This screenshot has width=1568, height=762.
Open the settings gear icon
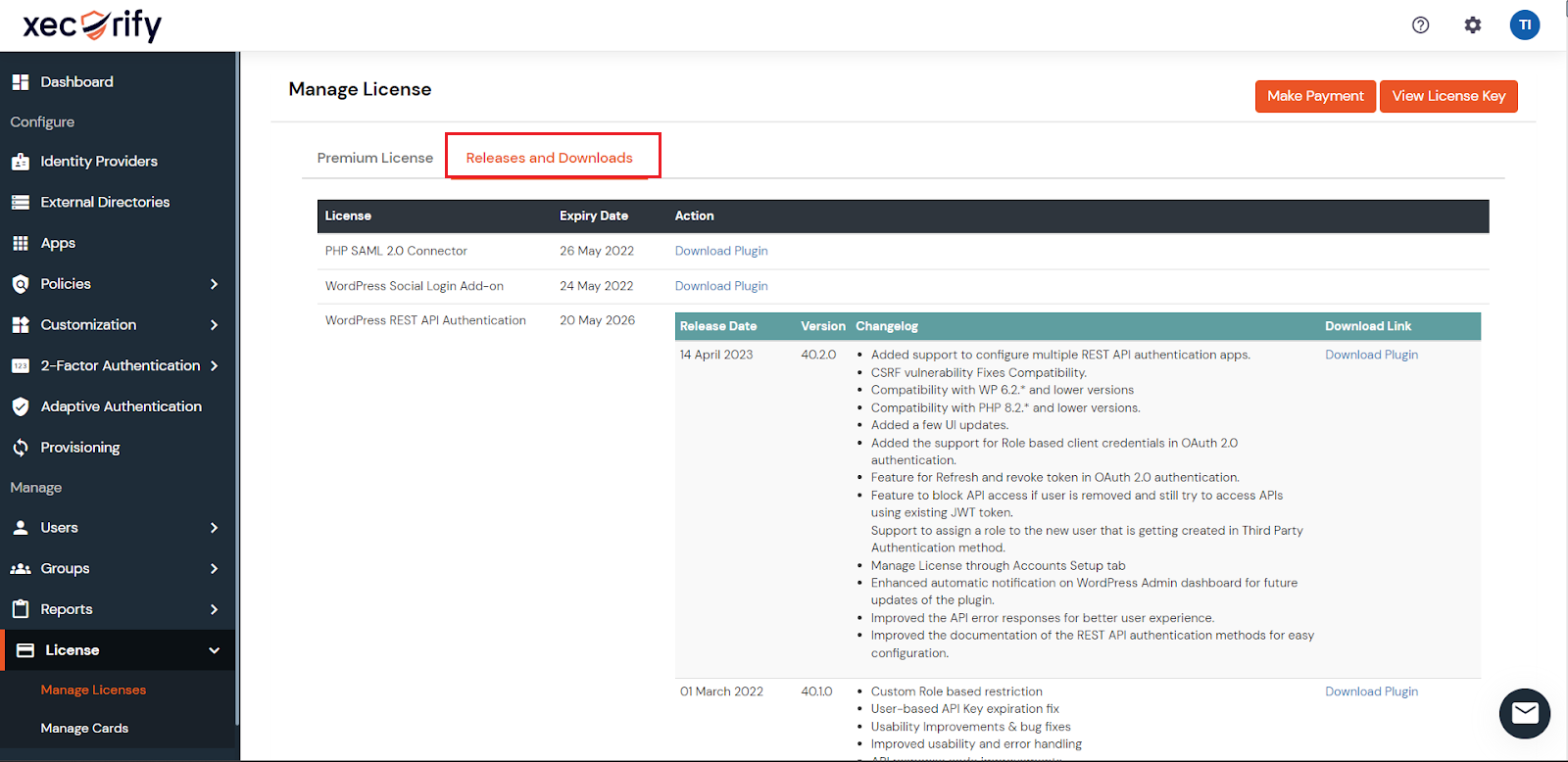(x=1472, y=25)
